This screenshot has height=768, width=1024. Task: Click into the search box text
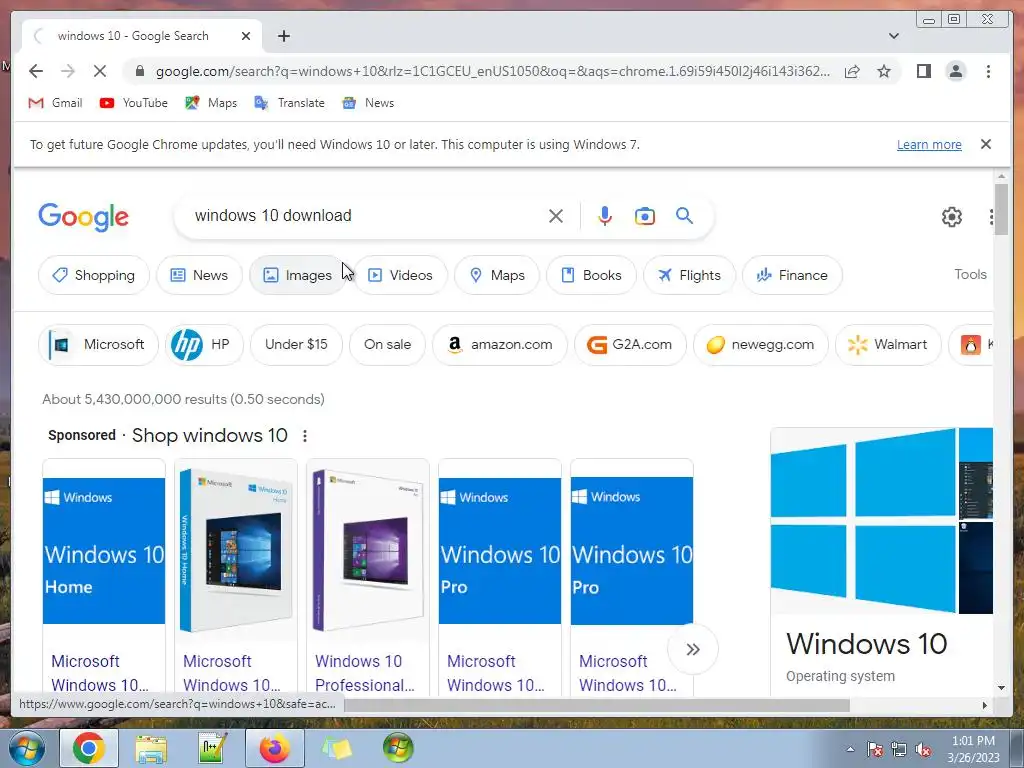273,216
